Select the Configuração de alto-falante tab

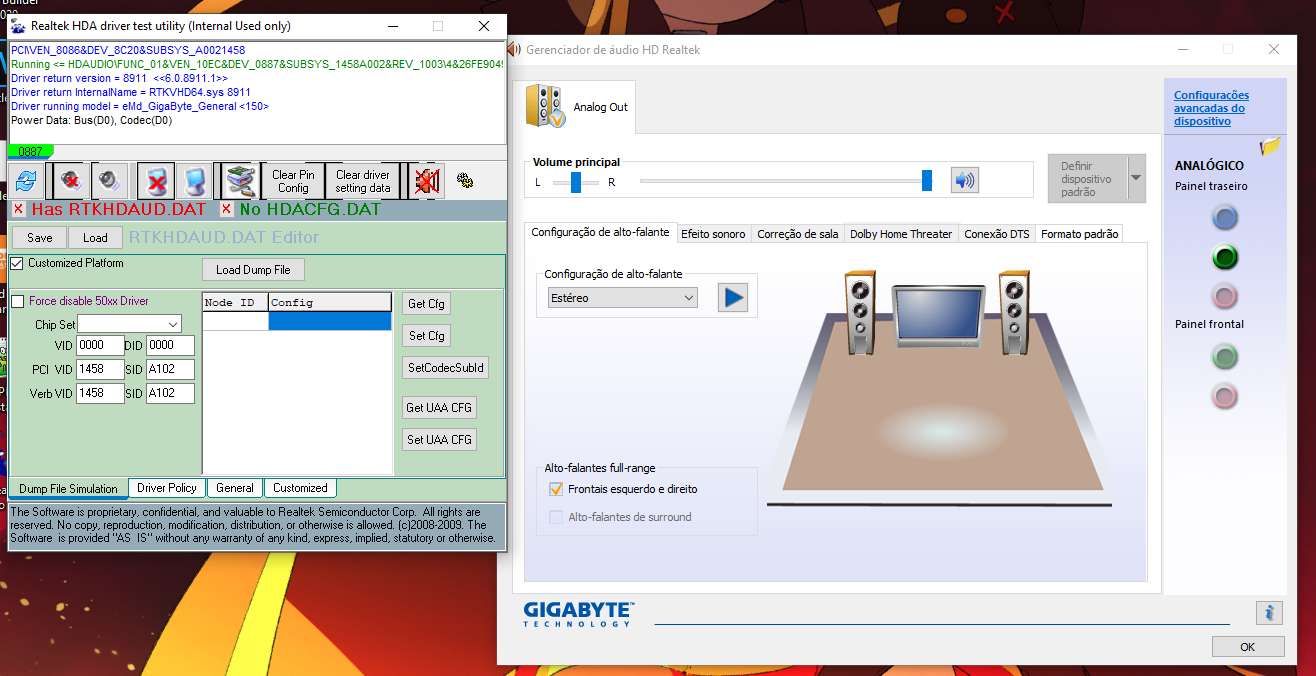click(x=601, y=233)
